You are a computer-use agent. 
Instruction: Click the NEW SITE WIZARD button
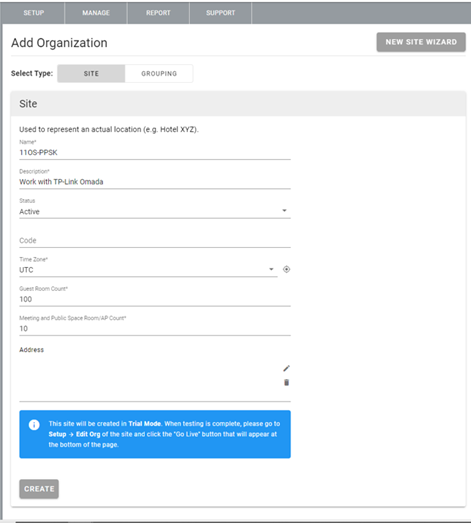421,42
